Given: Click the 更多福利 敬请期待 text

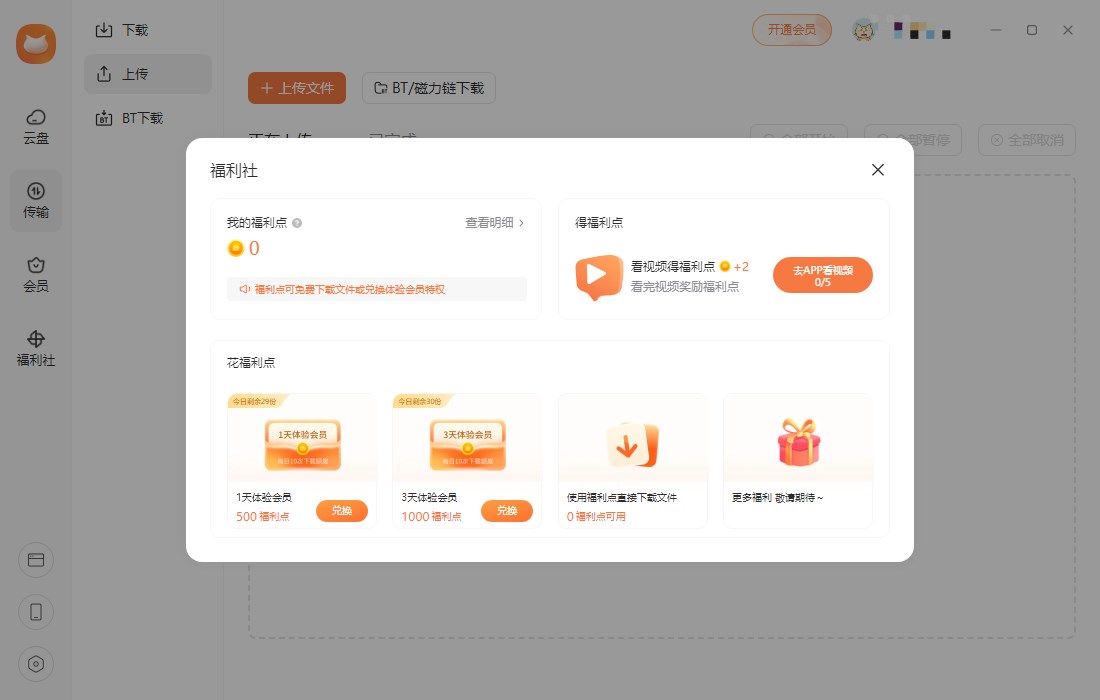Looking at the screenshot, I should (777, 497).
